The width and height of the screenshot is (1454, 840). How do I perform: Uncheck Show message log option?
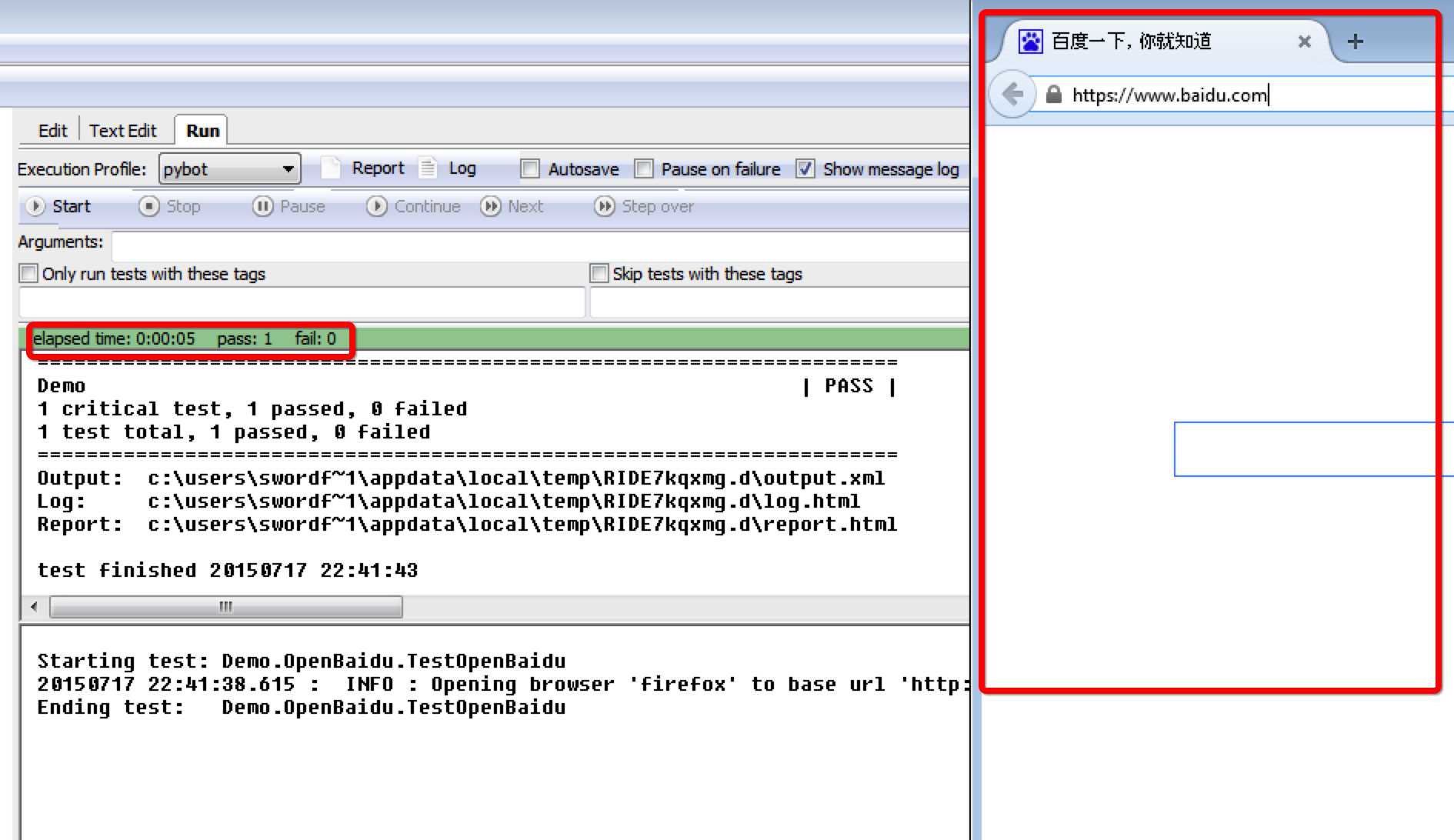point(805,168)
